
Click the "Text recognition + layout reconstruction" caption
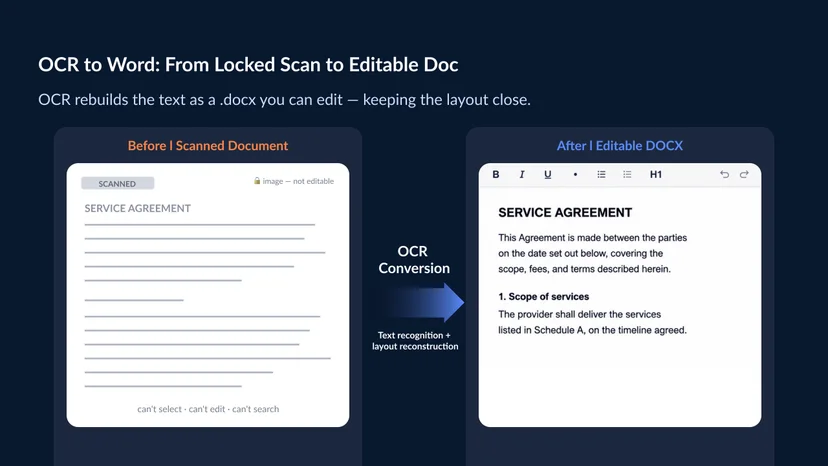tap(415, 341)
